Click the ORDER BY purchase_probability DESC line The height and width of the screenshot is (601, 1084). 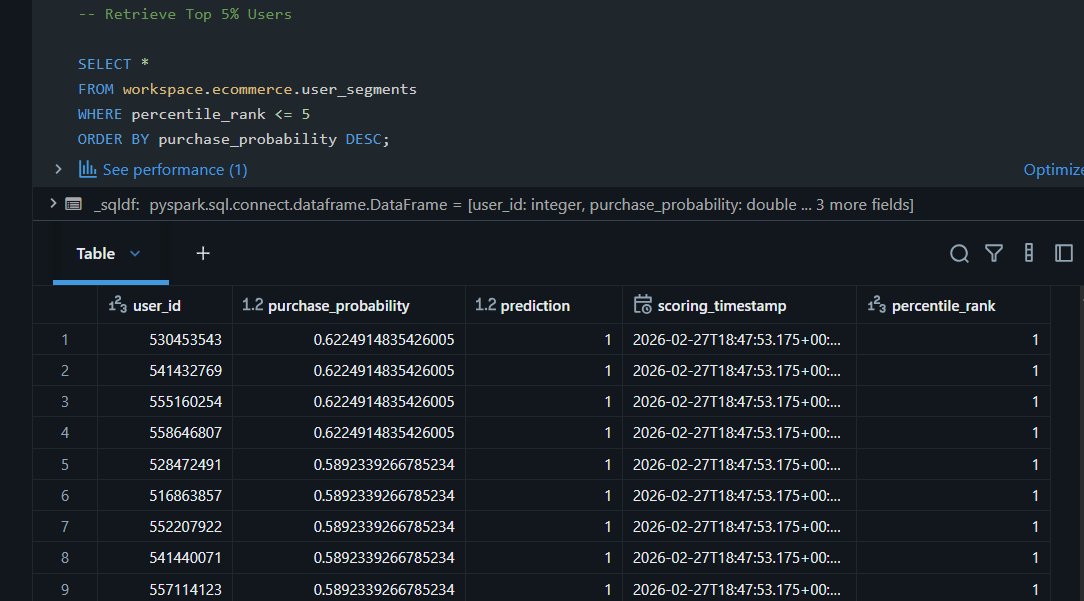tap(234, 139)
